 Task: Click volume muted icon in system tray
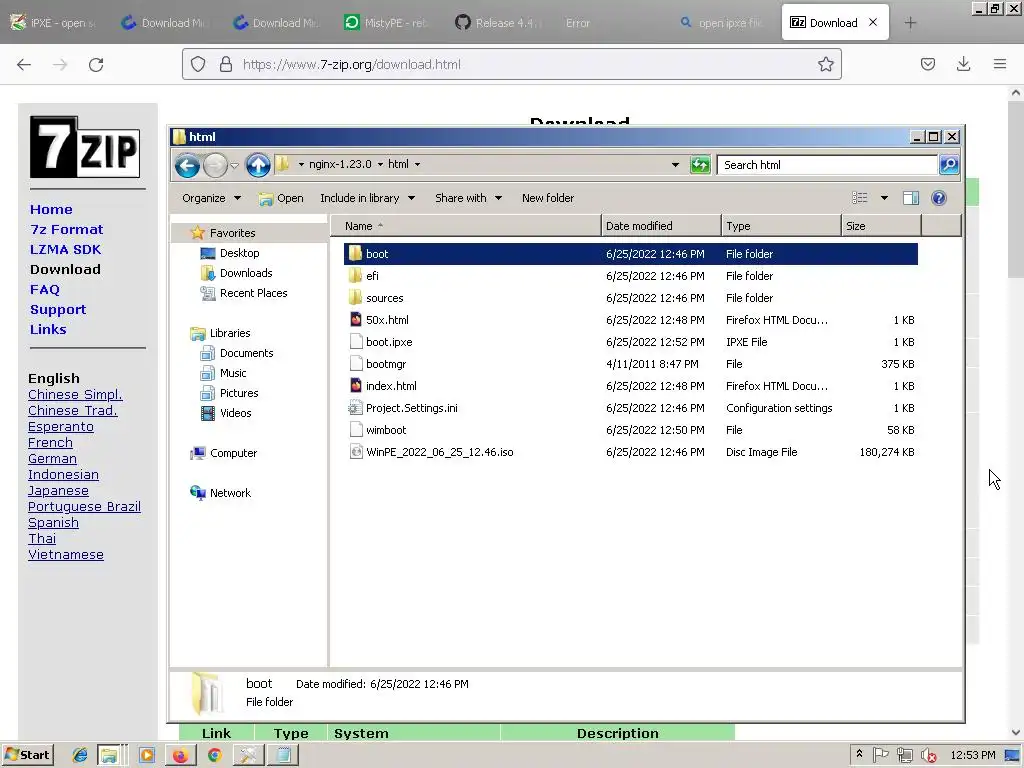point(929,756)
